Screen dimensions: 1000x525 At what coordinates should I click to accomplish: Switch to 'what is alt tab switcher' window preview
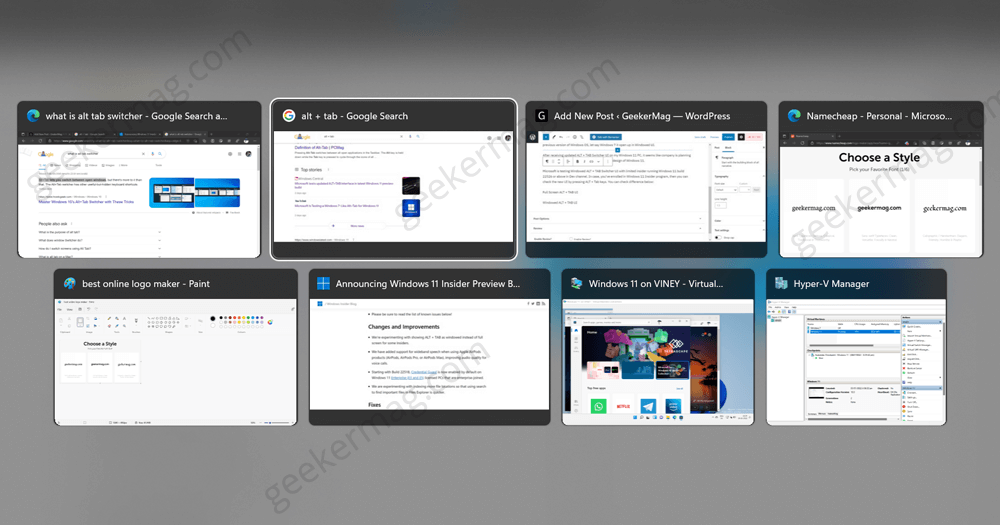click(139, 194)
